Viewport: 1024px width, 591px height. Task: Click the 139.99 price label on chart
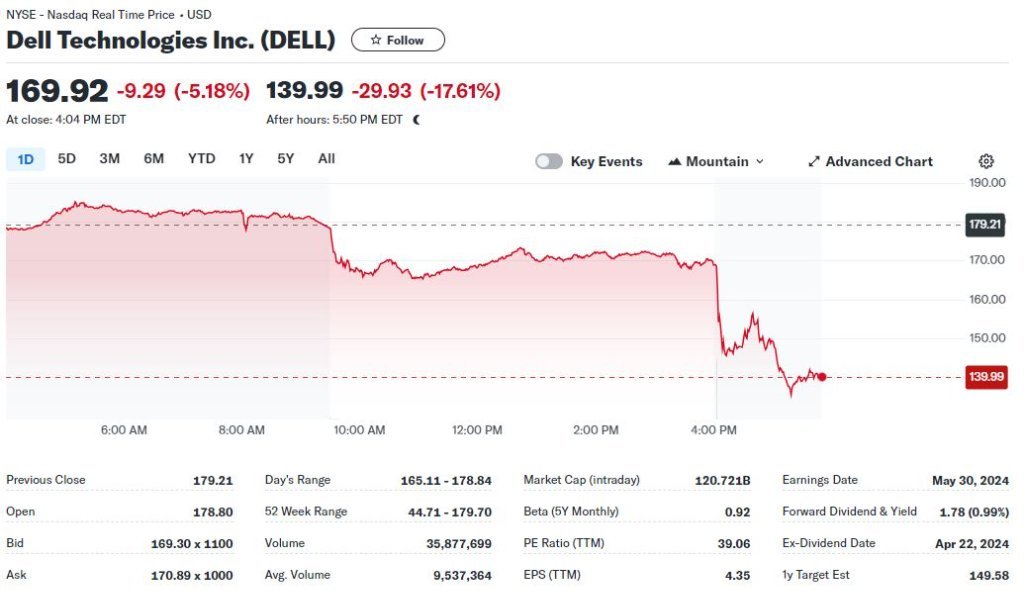coord(986,377)
